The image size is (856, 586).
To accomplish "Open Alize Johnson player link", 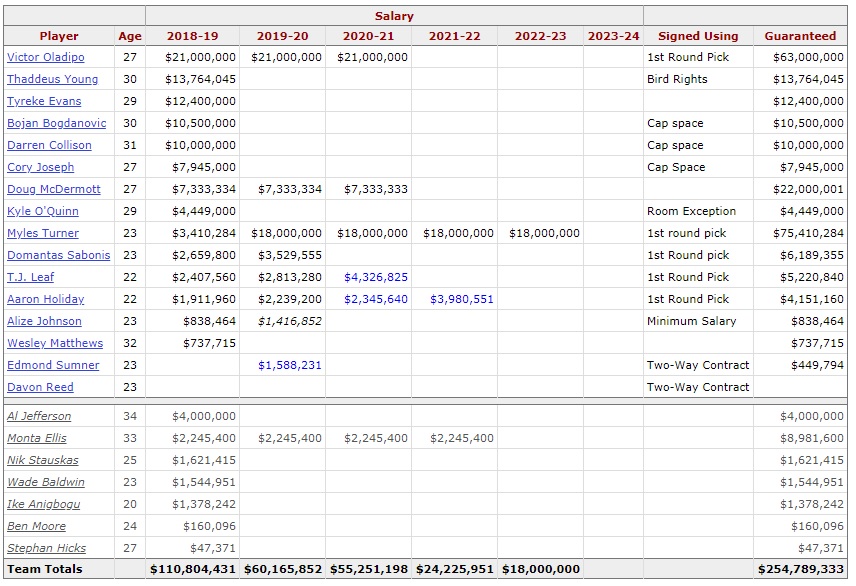I will point(44,321).
